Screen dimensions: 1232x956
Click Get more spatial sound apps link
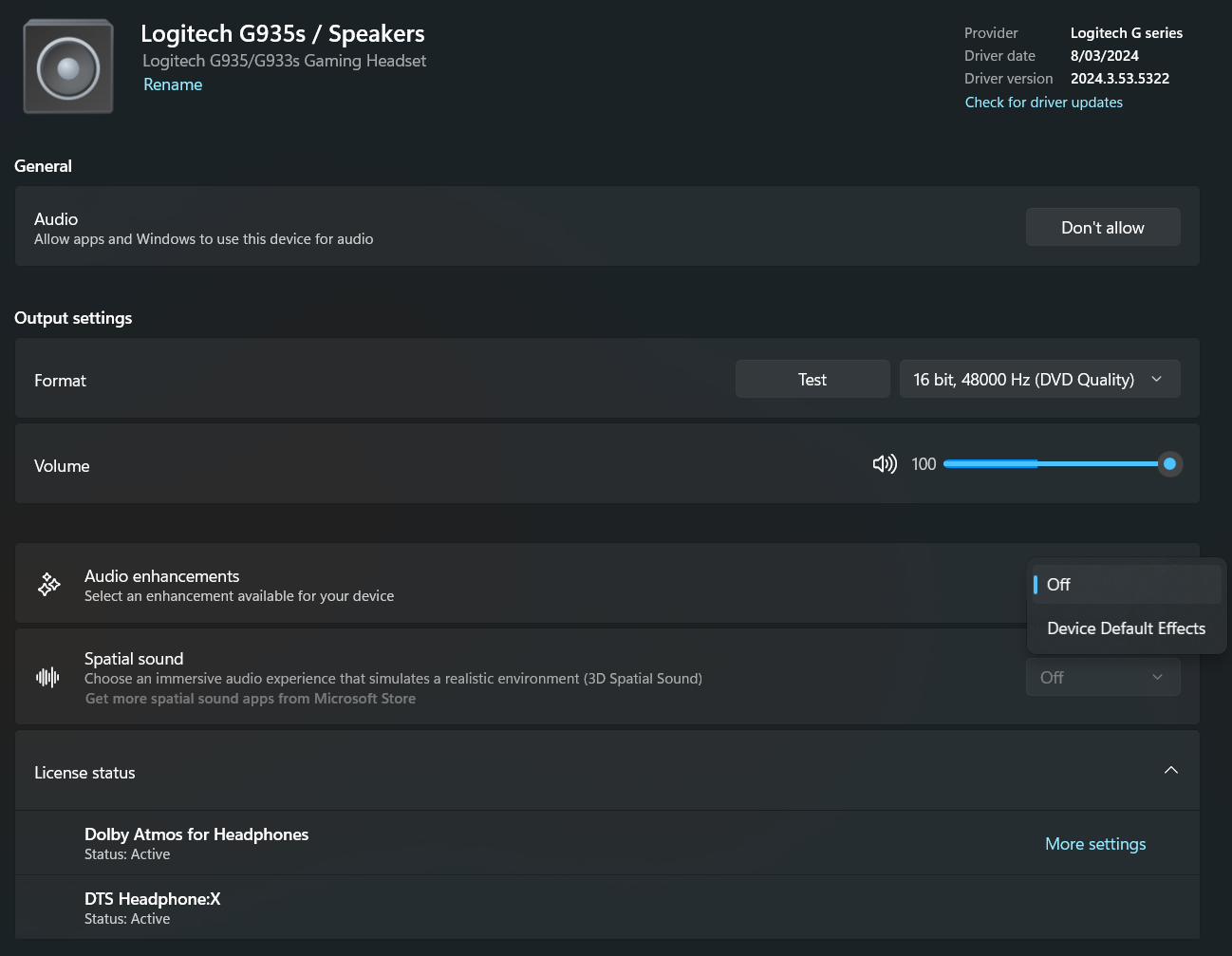point(250,698)
